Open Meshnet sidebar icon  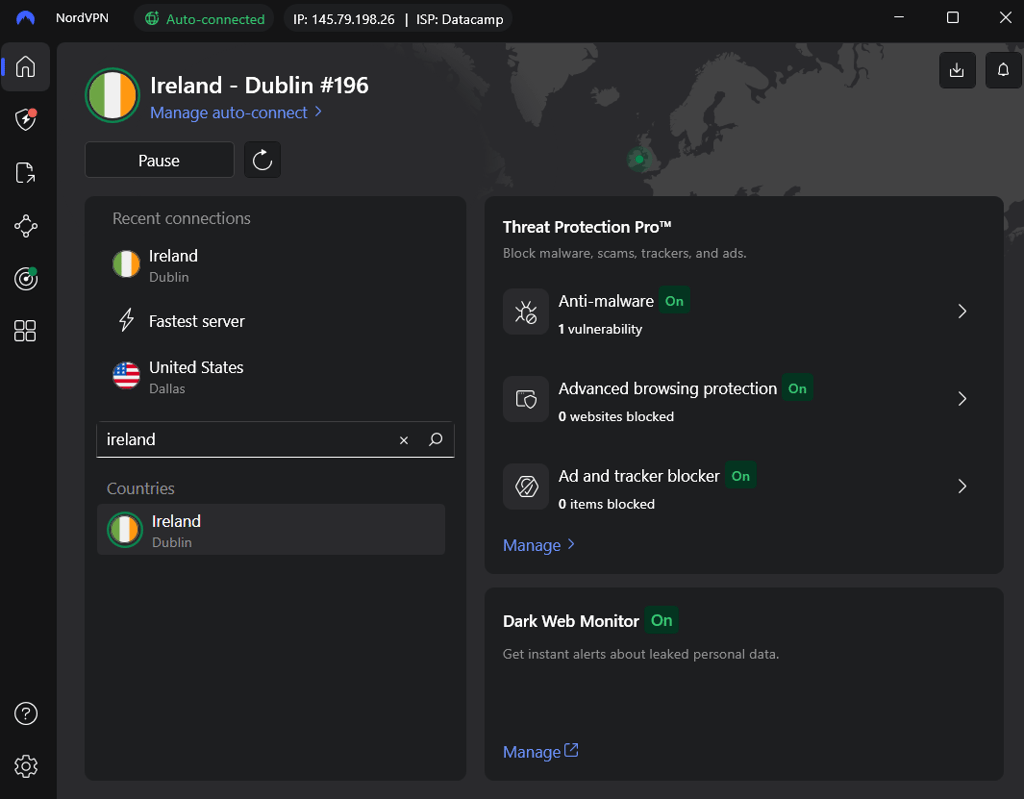[x=25, y=226]
